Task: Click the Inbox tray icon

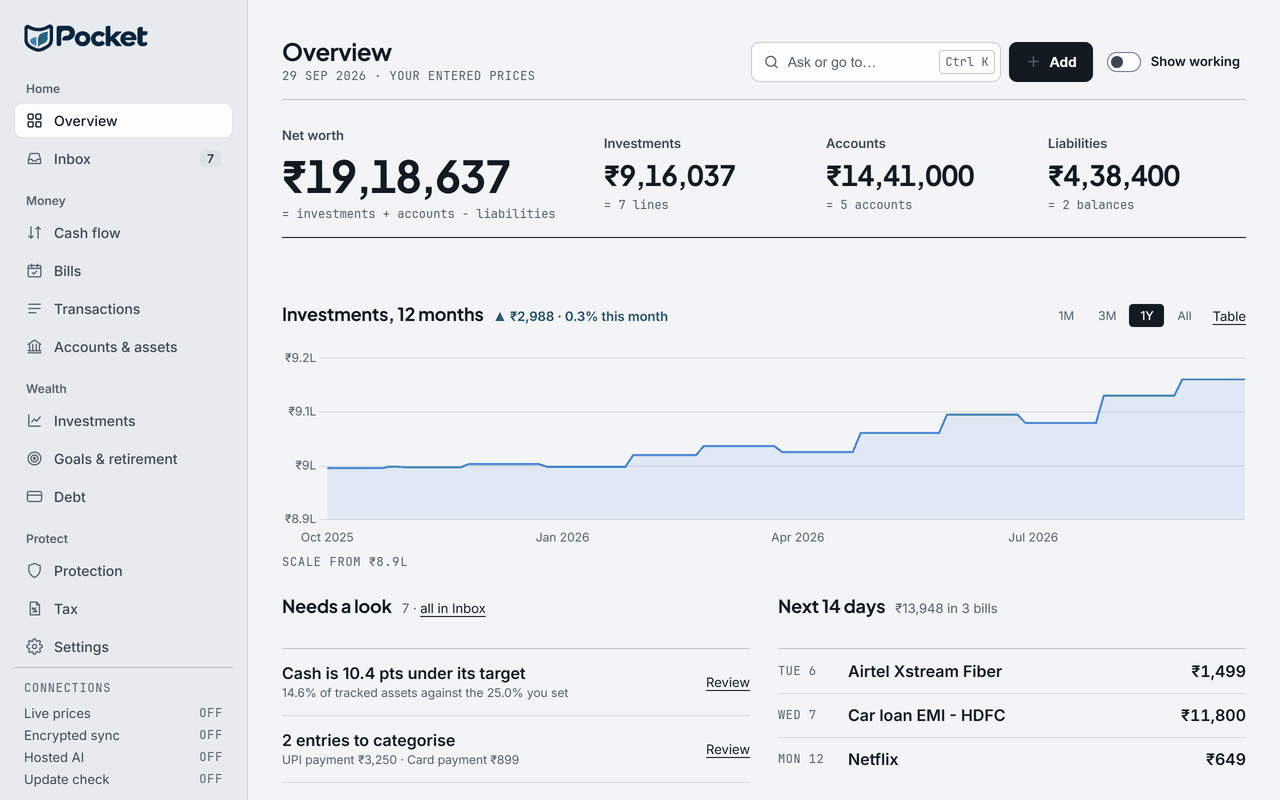Action: (35, 159)
